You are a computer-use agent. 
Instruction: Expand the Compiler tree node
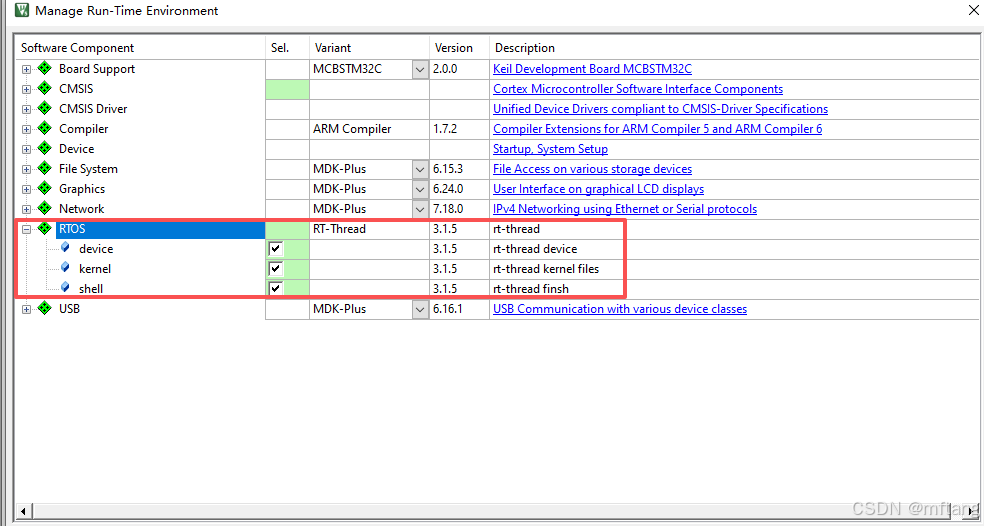click(x=26, y=129)
